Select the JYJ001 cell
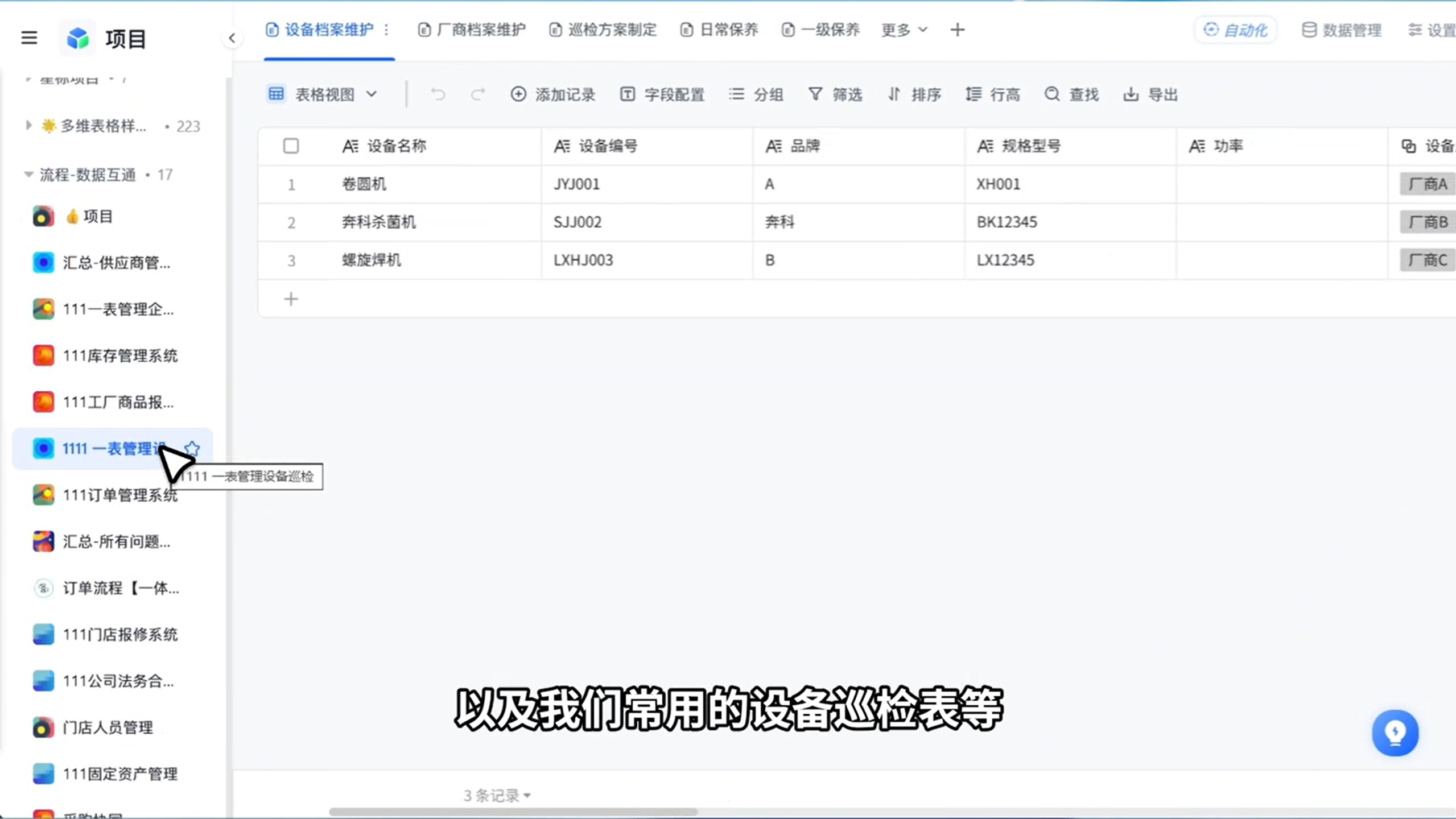This screenshot has height=819, width=1456. [x=647, y=184]
